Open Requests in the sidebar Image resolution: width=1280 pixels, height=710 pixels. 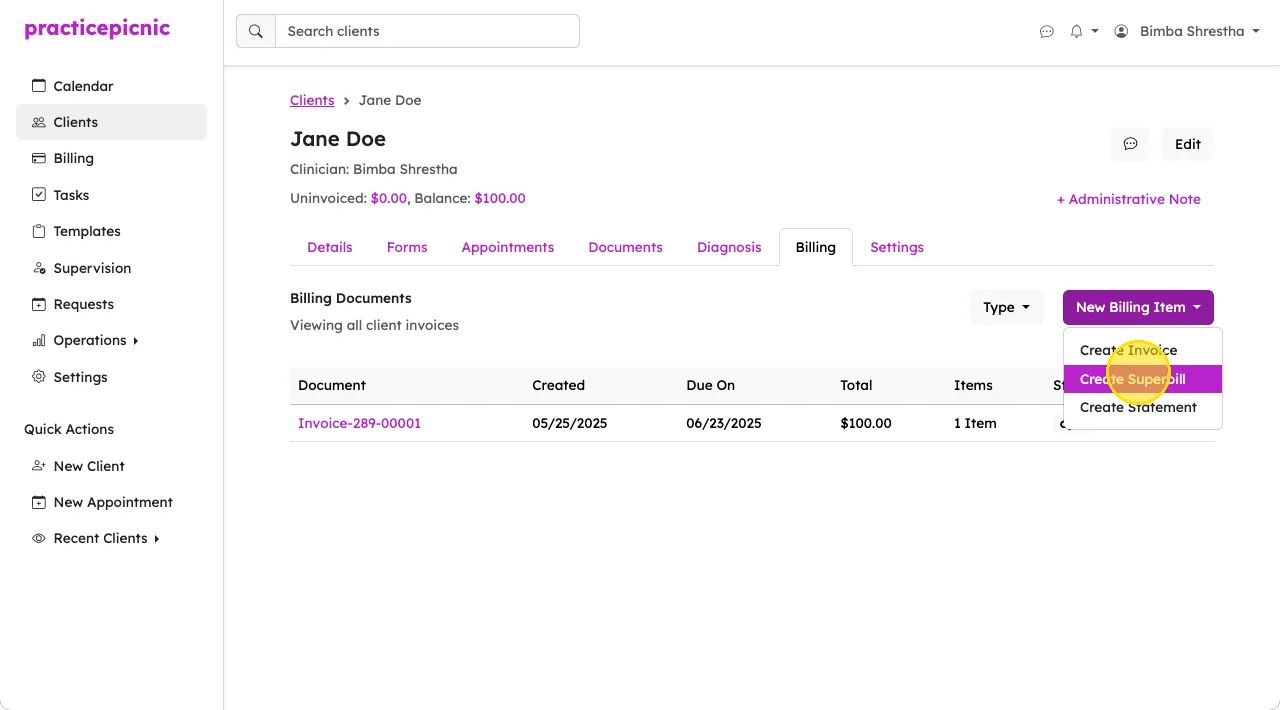112,304
